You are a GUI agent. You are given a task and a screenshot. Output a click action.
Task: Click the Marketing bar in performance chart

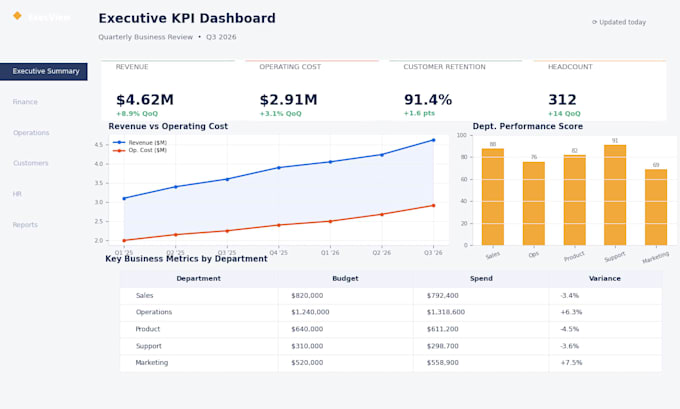pos(656,207)
